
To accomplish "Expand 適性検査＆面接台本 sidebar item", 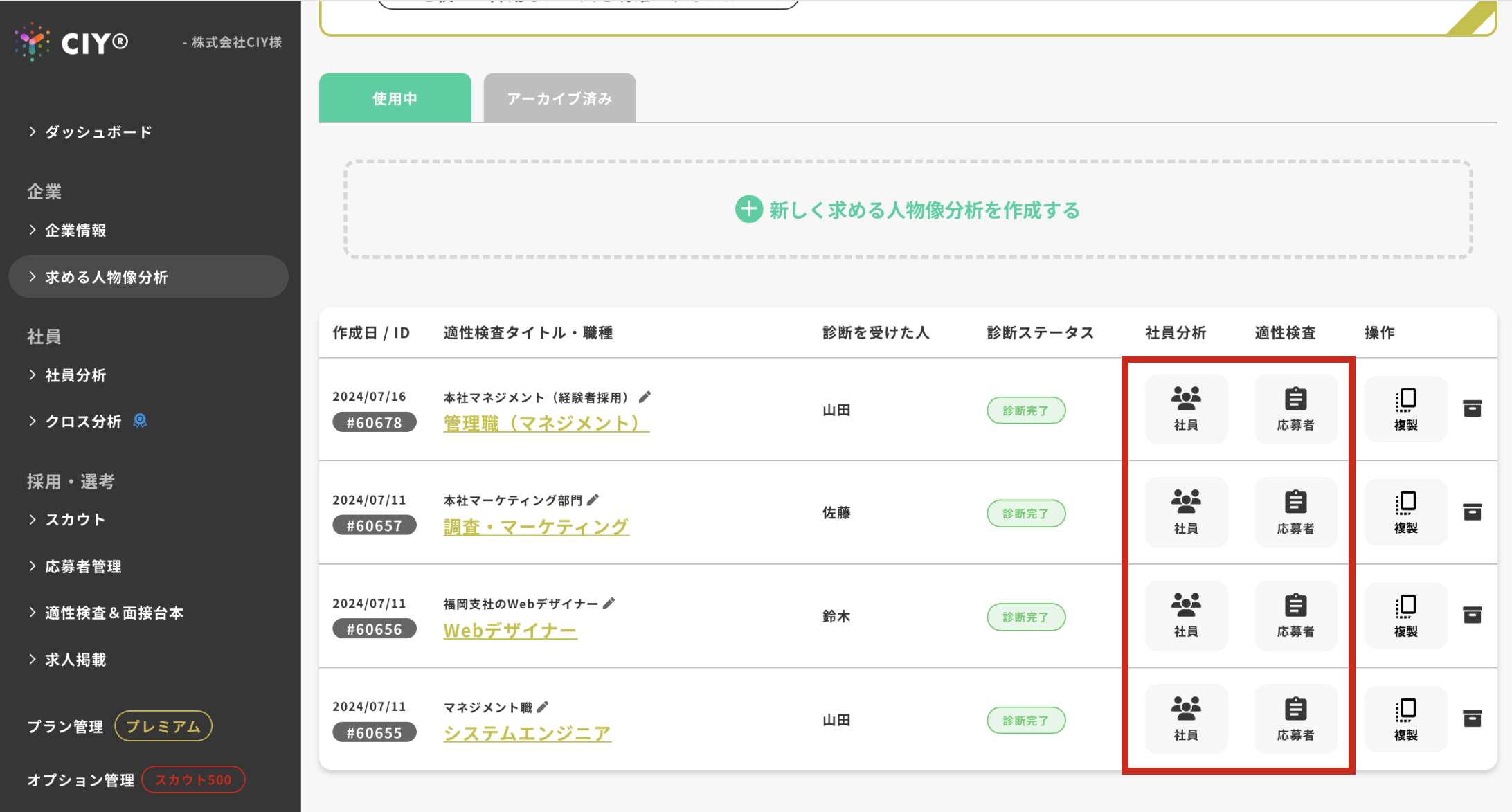I will point(114,613).
